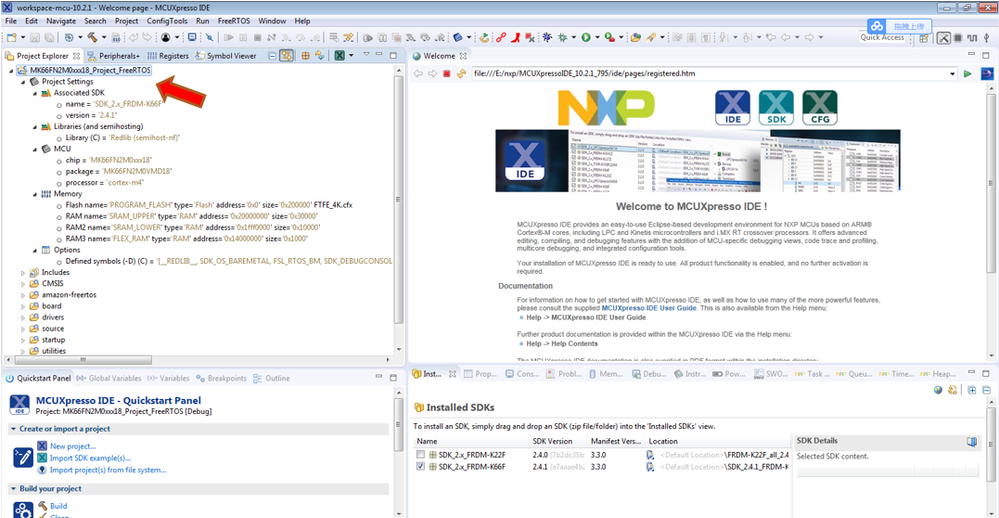Click the Resume debug toolbar icon
The width and height of the screenshot is (999, 518).
coord(229,38)
